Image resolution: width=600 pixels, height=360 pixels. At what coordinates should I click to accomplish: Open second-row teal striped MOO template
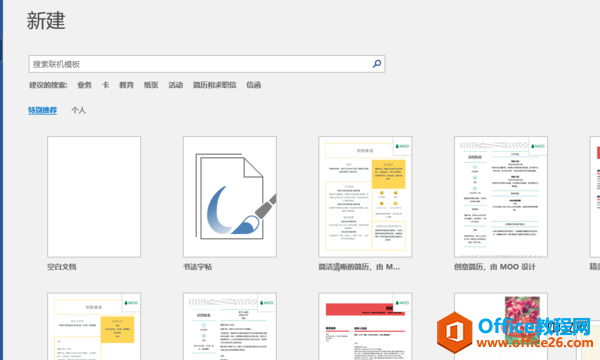click(230, 326)
